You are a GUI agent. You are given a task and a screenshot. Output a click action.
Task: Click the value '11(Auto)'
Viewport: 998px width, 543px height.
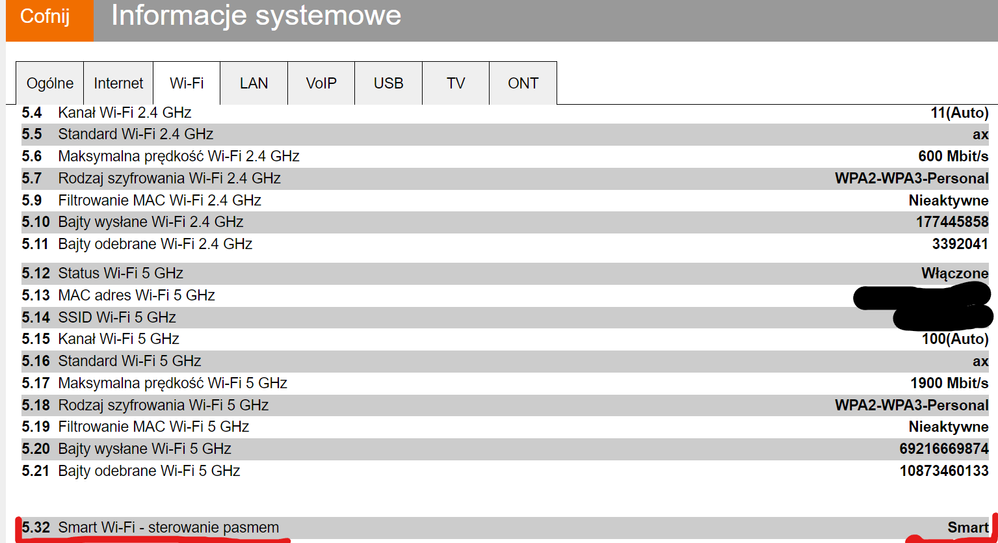(x=959, y=113)
